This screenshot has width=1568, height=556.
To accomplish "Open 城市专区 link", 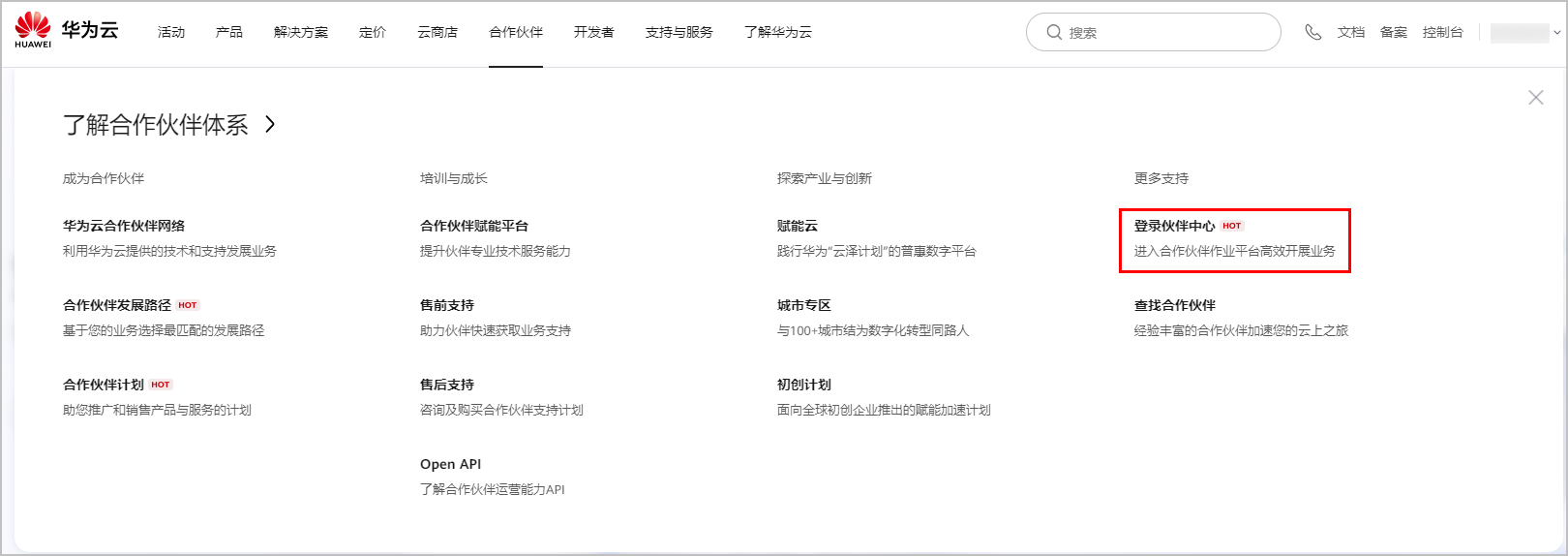I will [x=804, y=305].
